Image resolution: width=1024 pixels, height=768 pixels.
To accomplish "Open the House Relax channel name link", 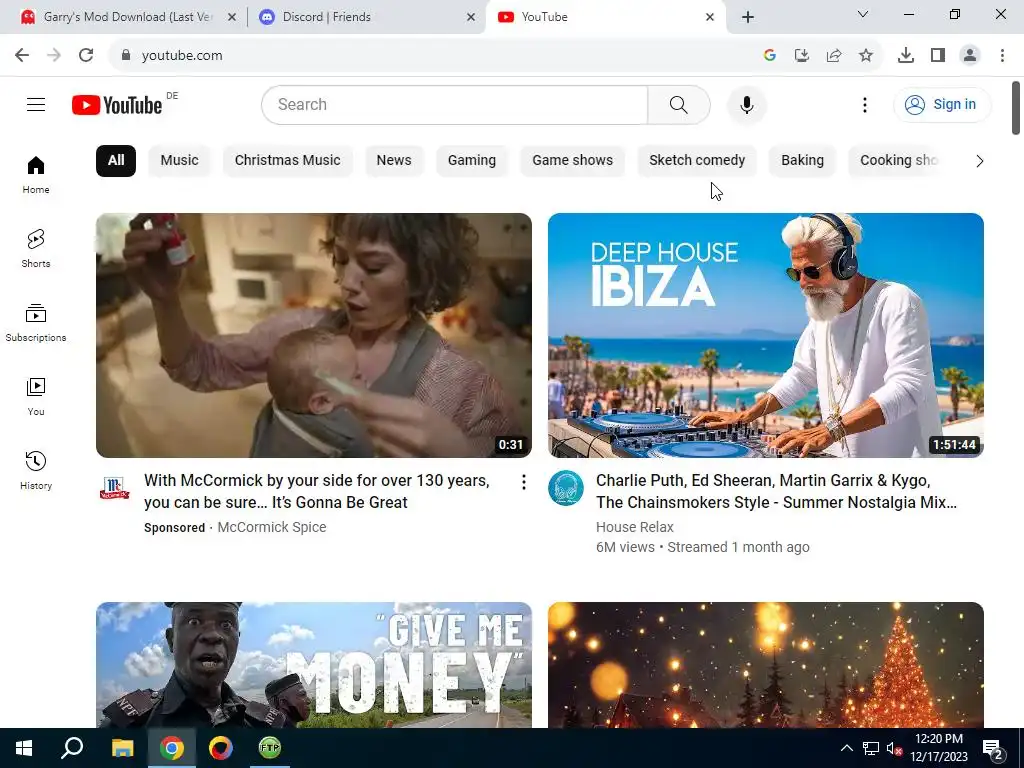I will click(634, 527).
